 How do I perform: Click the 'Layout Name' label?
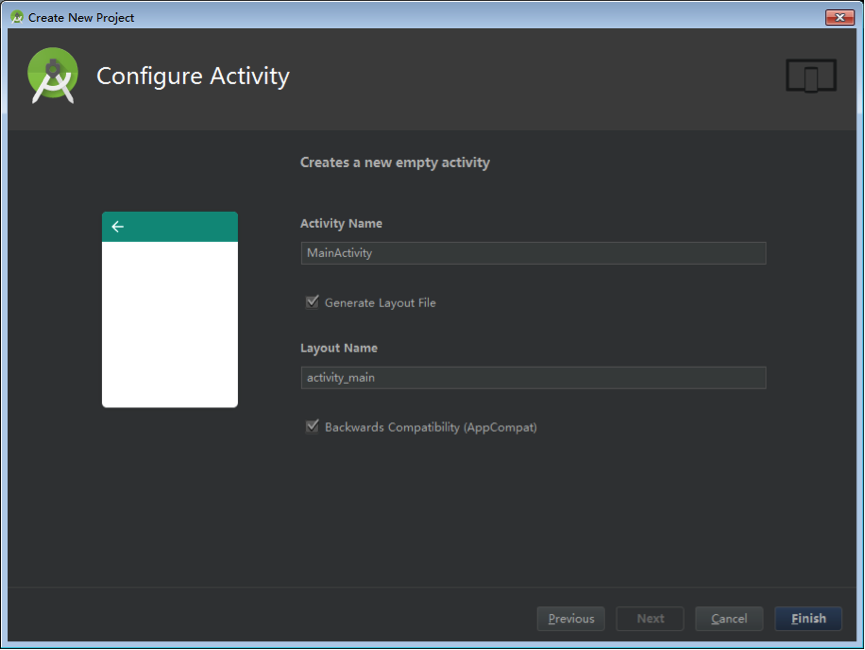(x=339, y=348)
